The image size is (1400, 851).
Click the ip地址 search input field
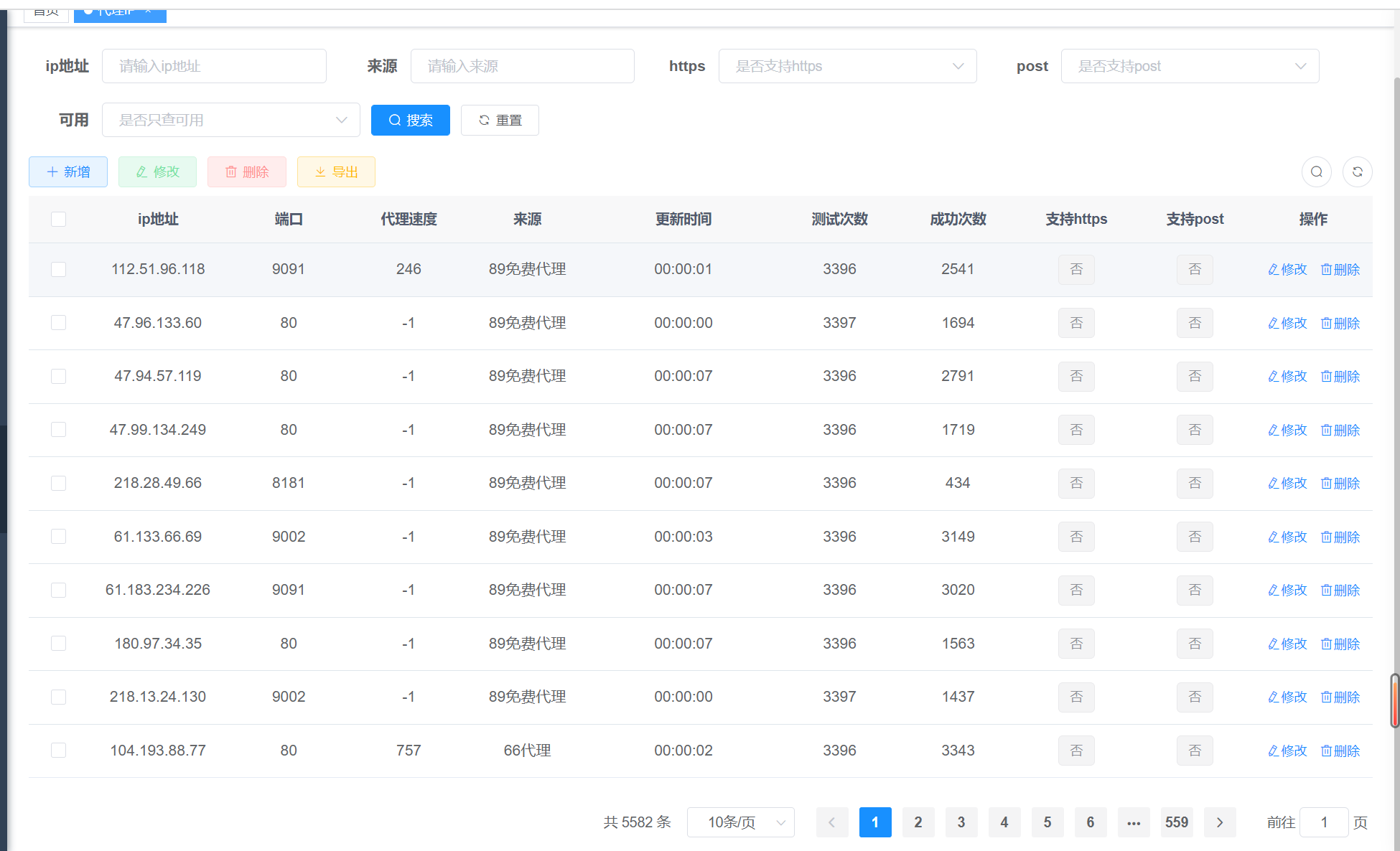coord(214,66)
